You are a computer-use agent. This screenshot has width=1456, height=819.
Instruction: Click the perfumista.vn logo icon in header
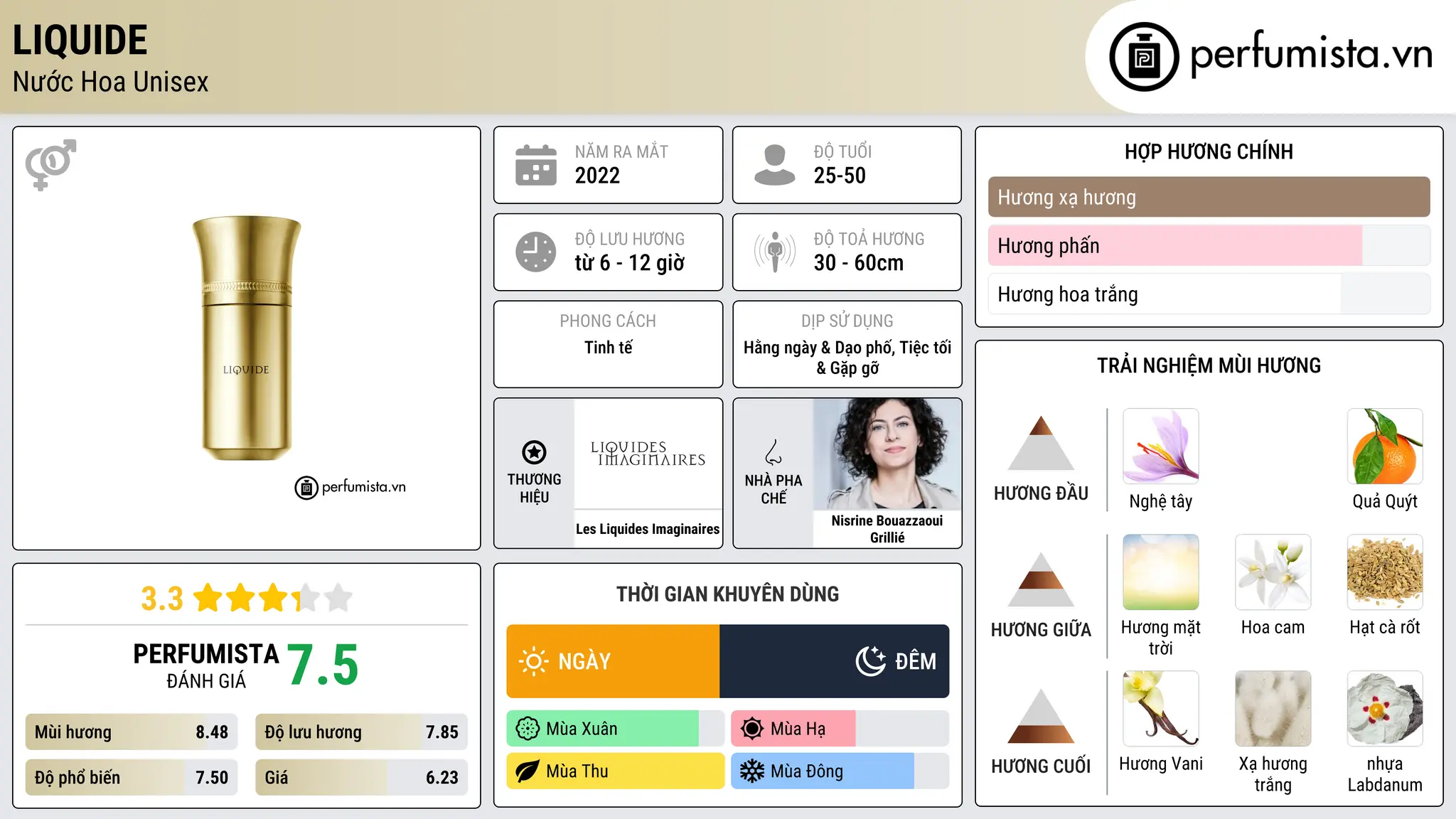[x=1144, y=57]
